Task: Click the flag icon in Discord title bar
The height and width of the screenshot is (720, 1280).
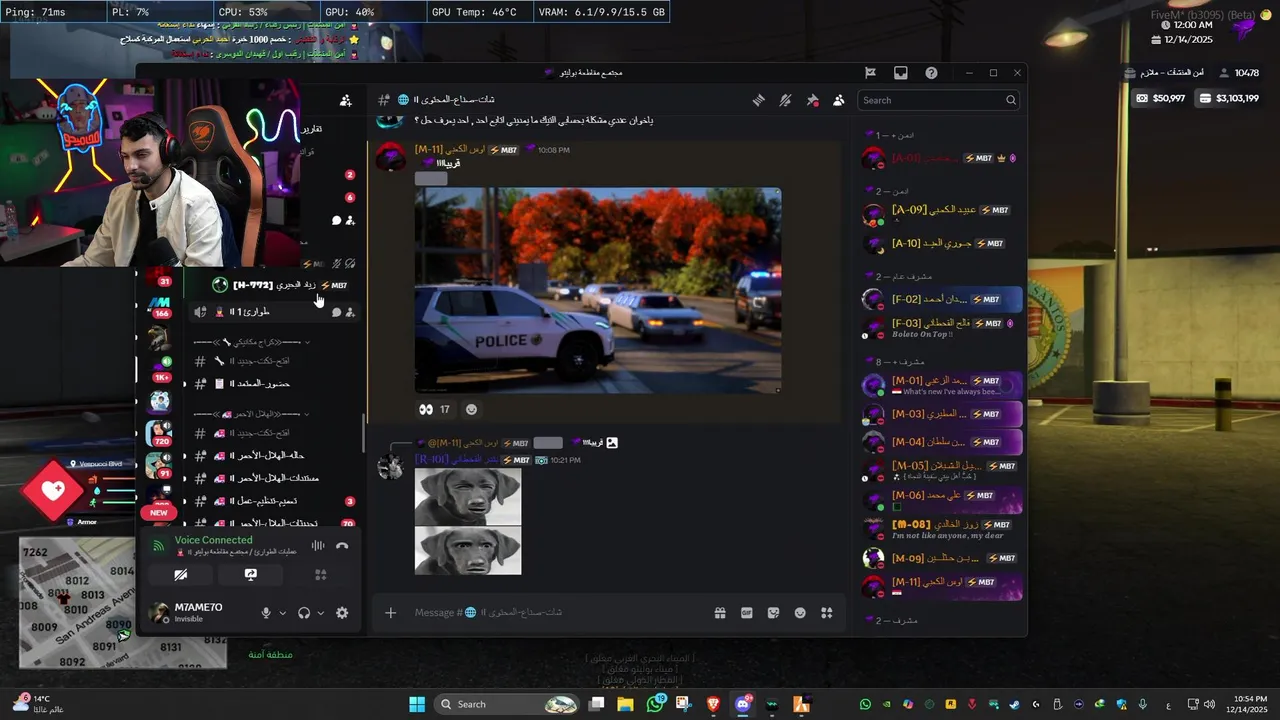Action: [871, 73]
